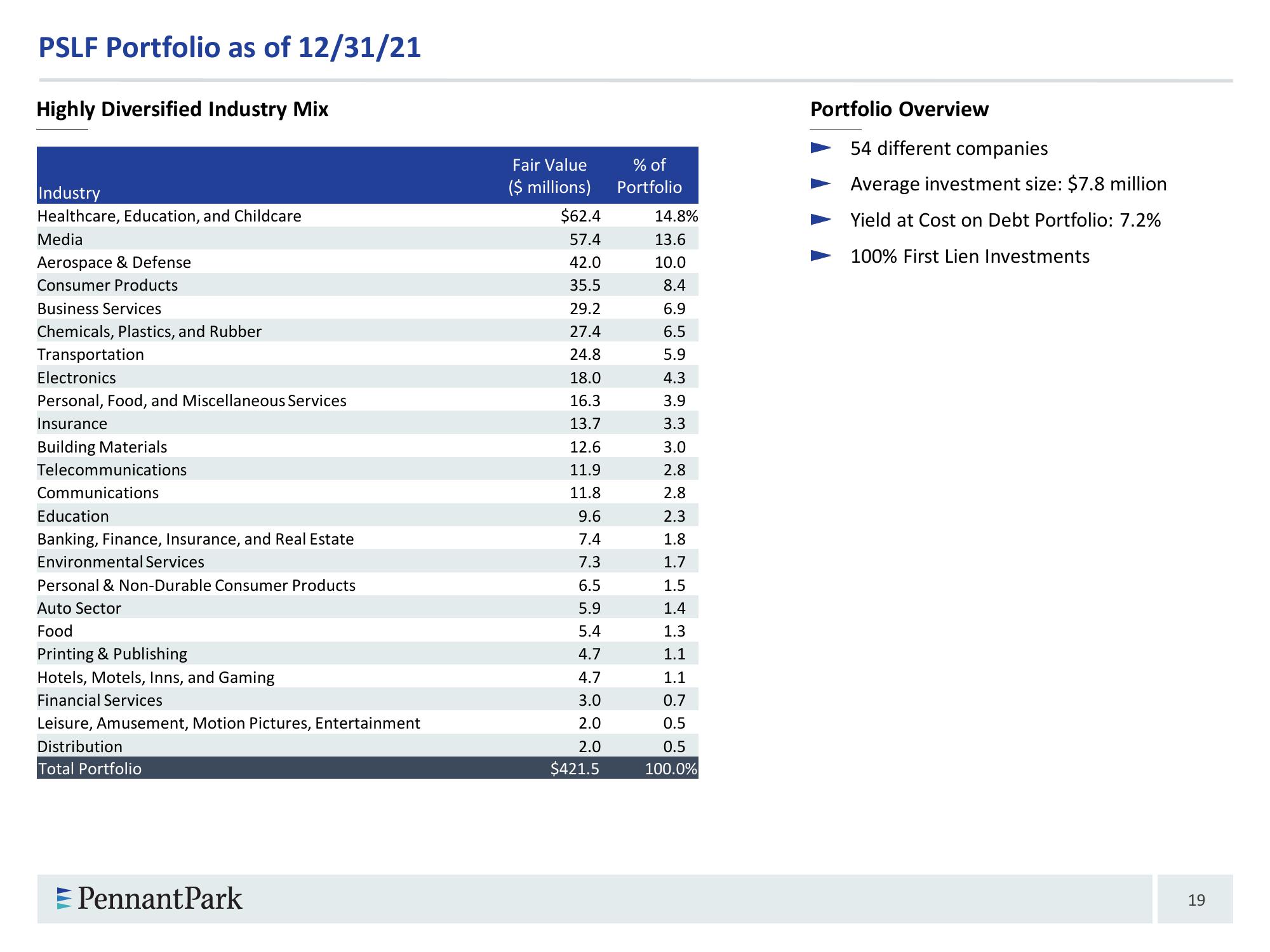Click the Highly Diversified Industry Mix heading
The width and height of the screenshot is (1270, 952).
pos(182,109)
